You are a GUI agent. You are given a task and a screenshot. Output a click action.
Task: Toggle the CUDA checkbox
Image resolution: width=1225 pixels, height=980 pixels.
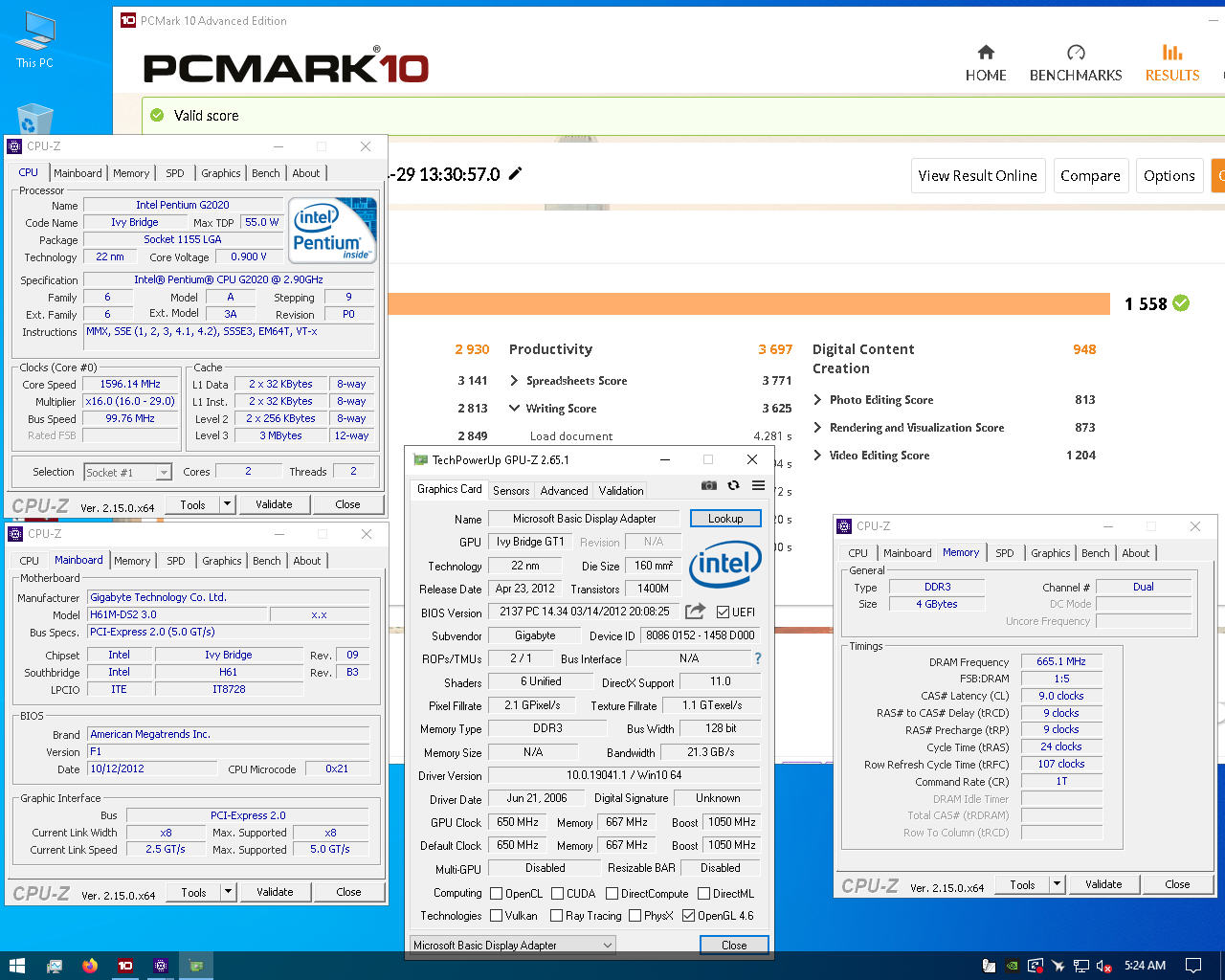(x=557, y=893)
